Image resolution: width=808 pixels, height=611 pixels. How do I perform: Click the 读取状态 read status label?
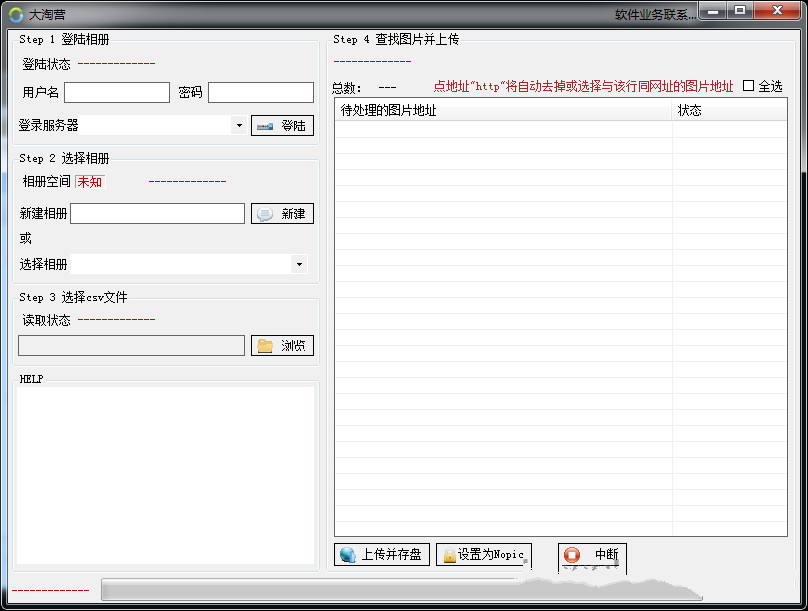[46, 320]
